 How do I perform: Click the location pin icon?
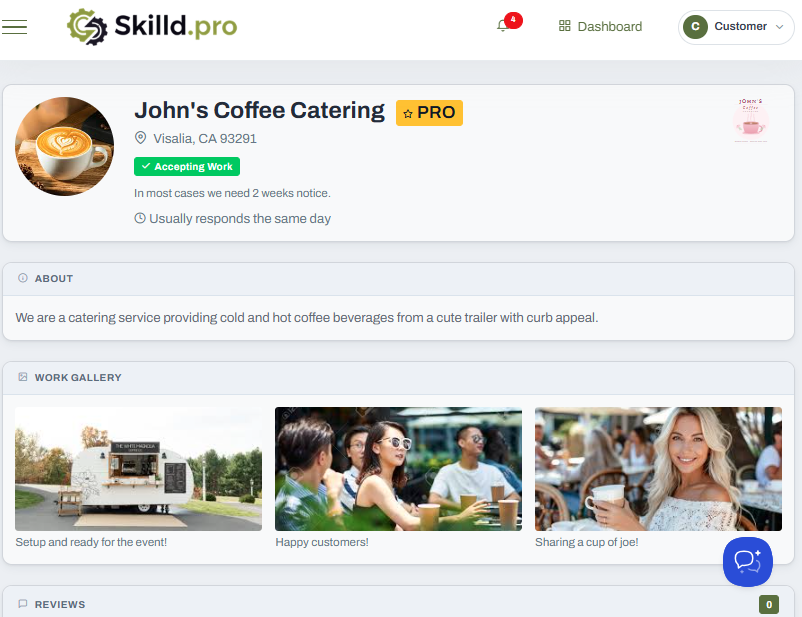pyautogui.click(x=140, y=138)
